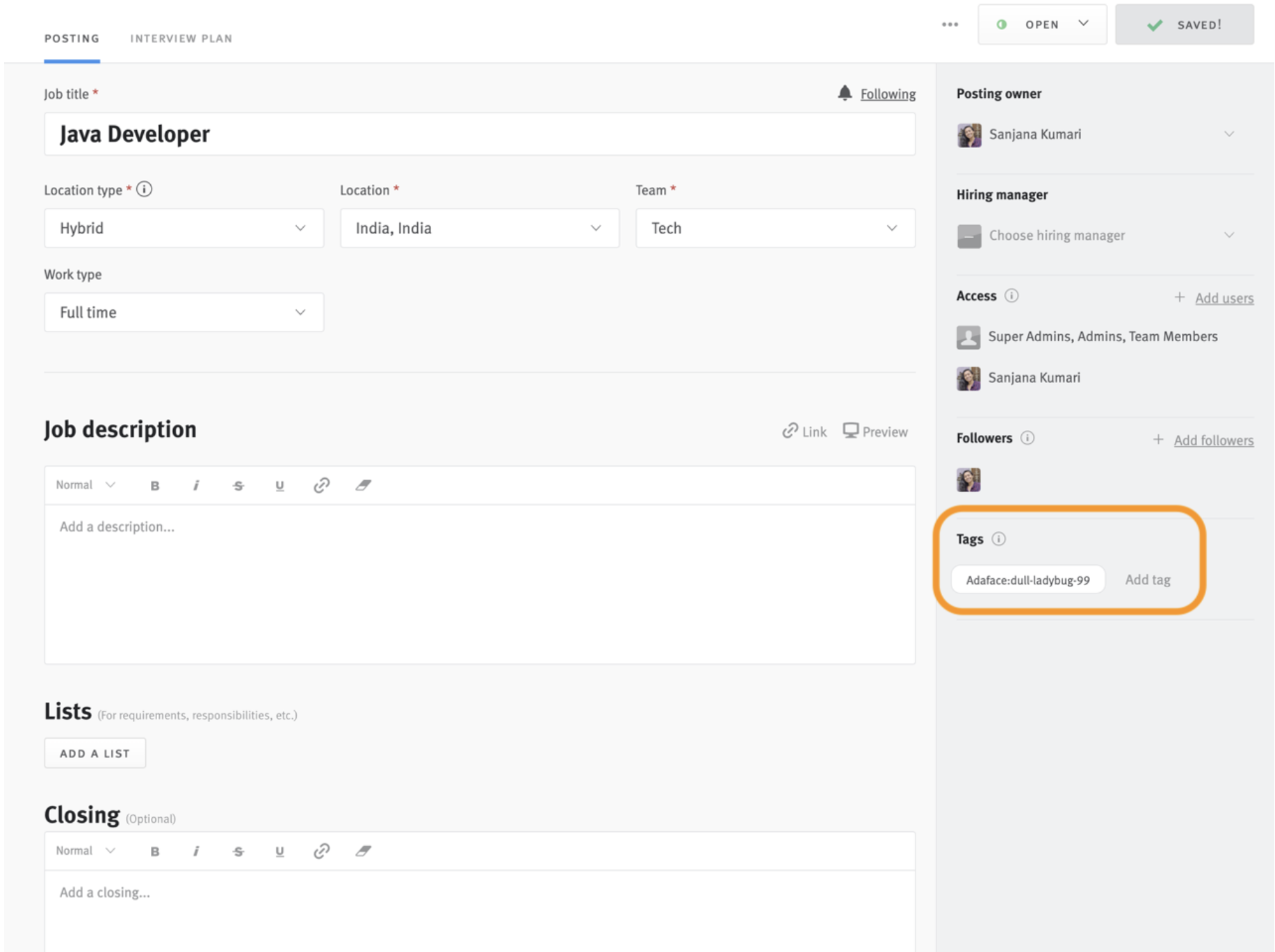Open the Location type dropdown showing Hybrid
This screenshot has height=952, width=1275.
tap(184, 228)
